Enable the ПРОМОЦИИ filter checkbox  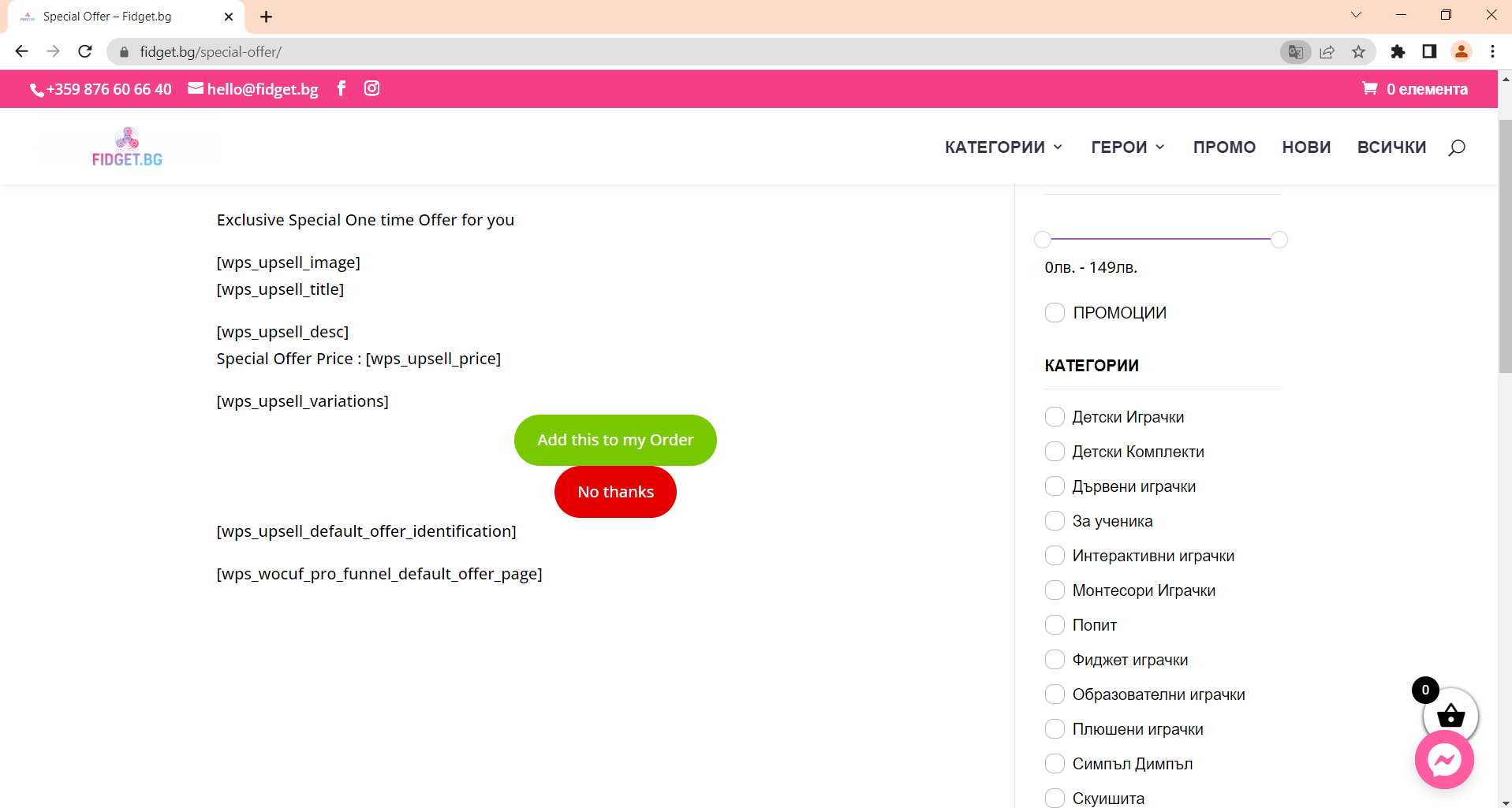click(x=1055, y=312)
